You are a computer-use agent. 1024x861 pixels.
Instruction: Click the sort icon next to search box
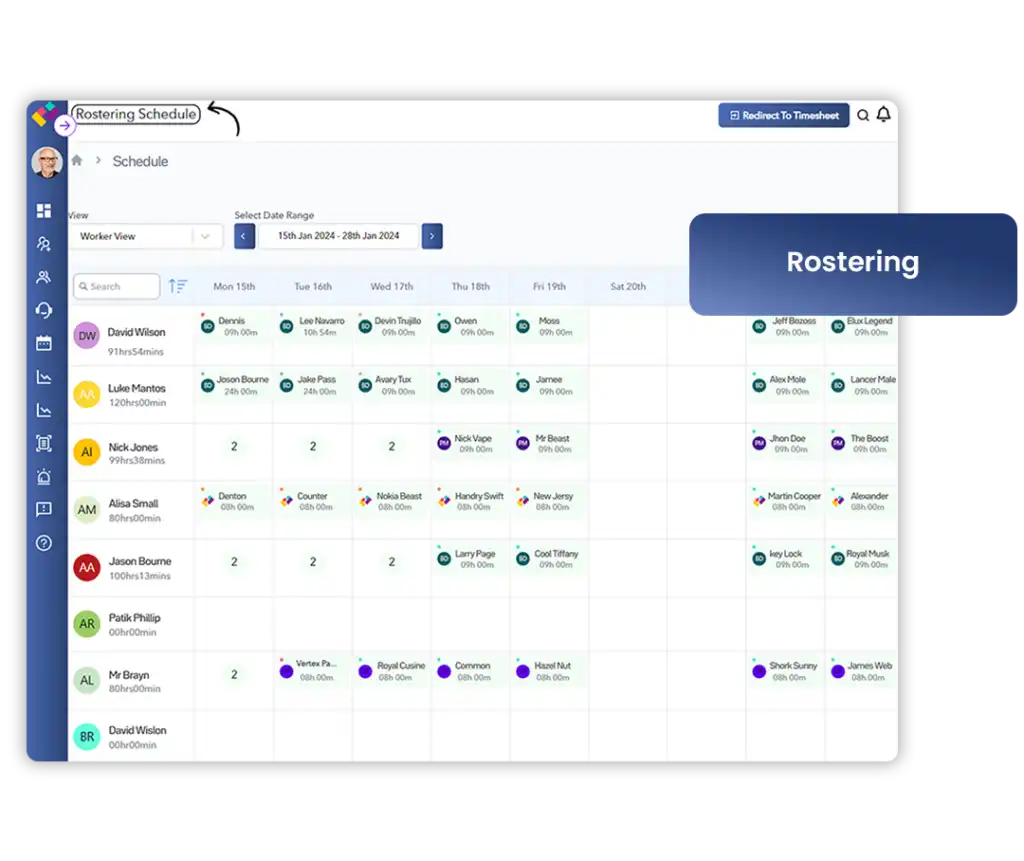[x=178, y=287]
